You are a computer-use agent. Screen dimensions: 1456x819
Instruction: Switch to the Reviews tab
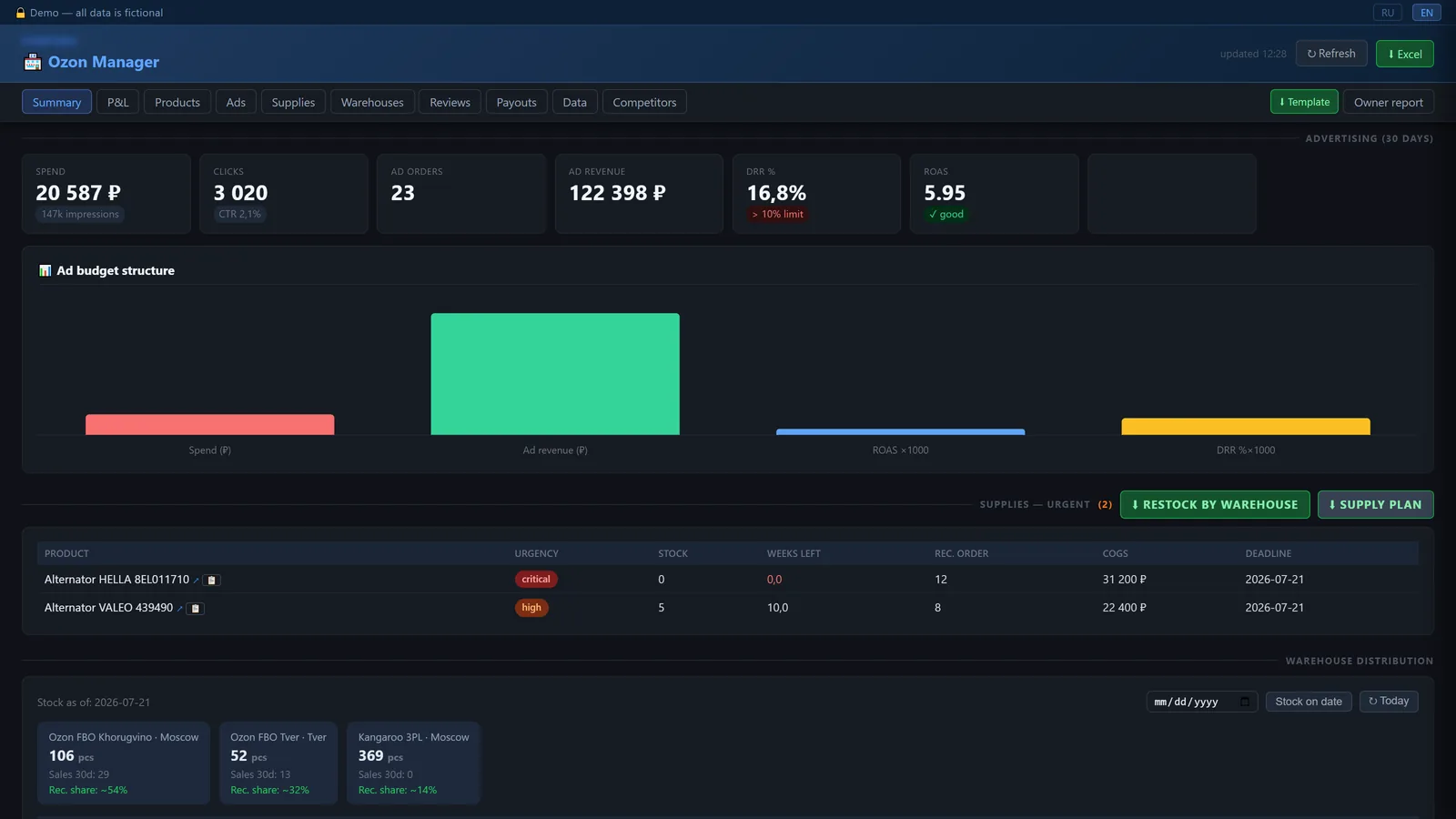point(450,102)
